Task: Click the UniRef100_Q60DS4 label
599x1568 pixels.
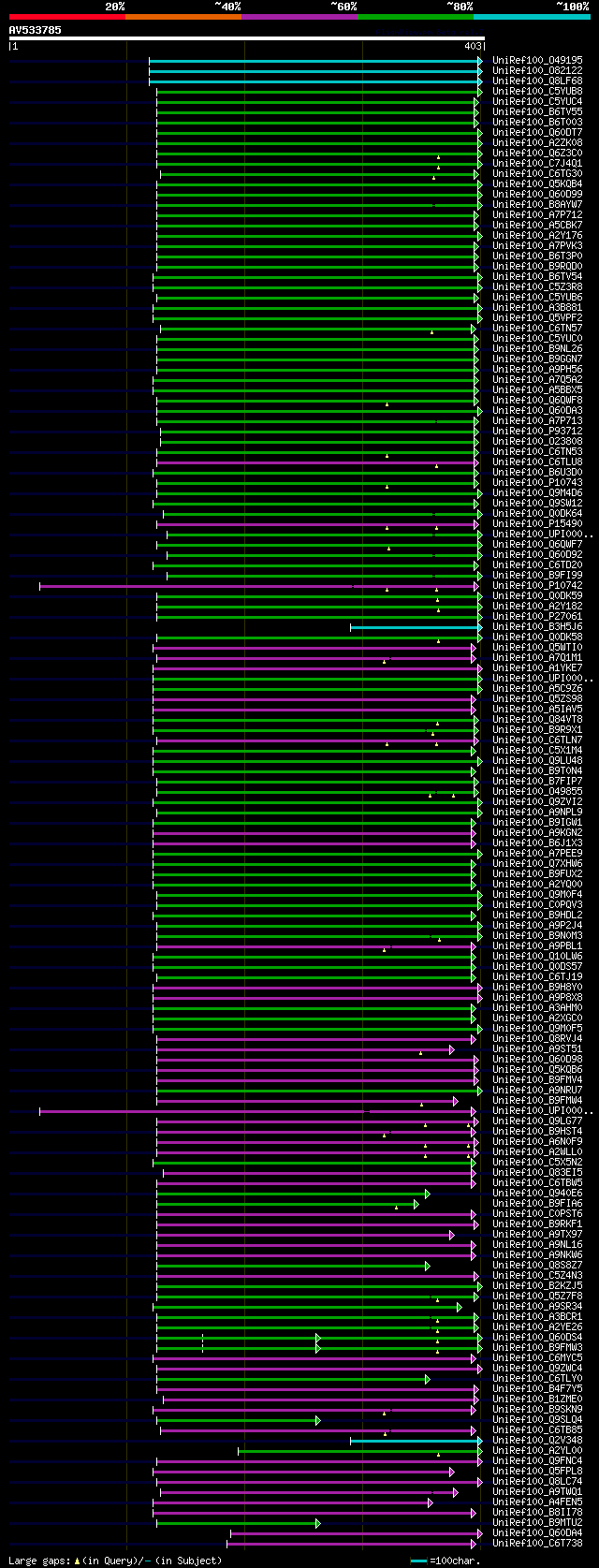Action: click(x=537, y=1337)
